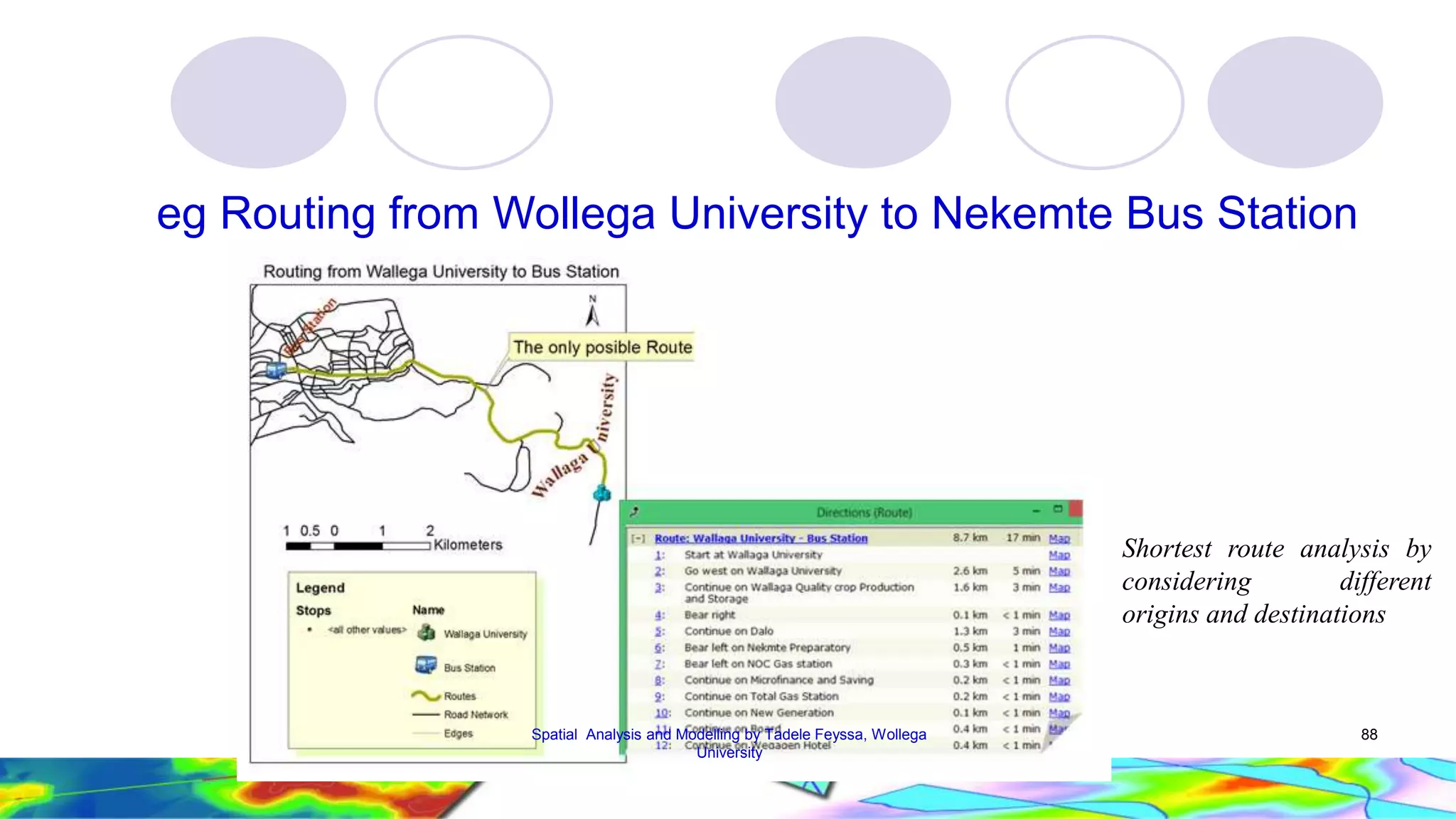Click the kilometers scale bar on the map
1456x819 pixels.
click(358, 546)
